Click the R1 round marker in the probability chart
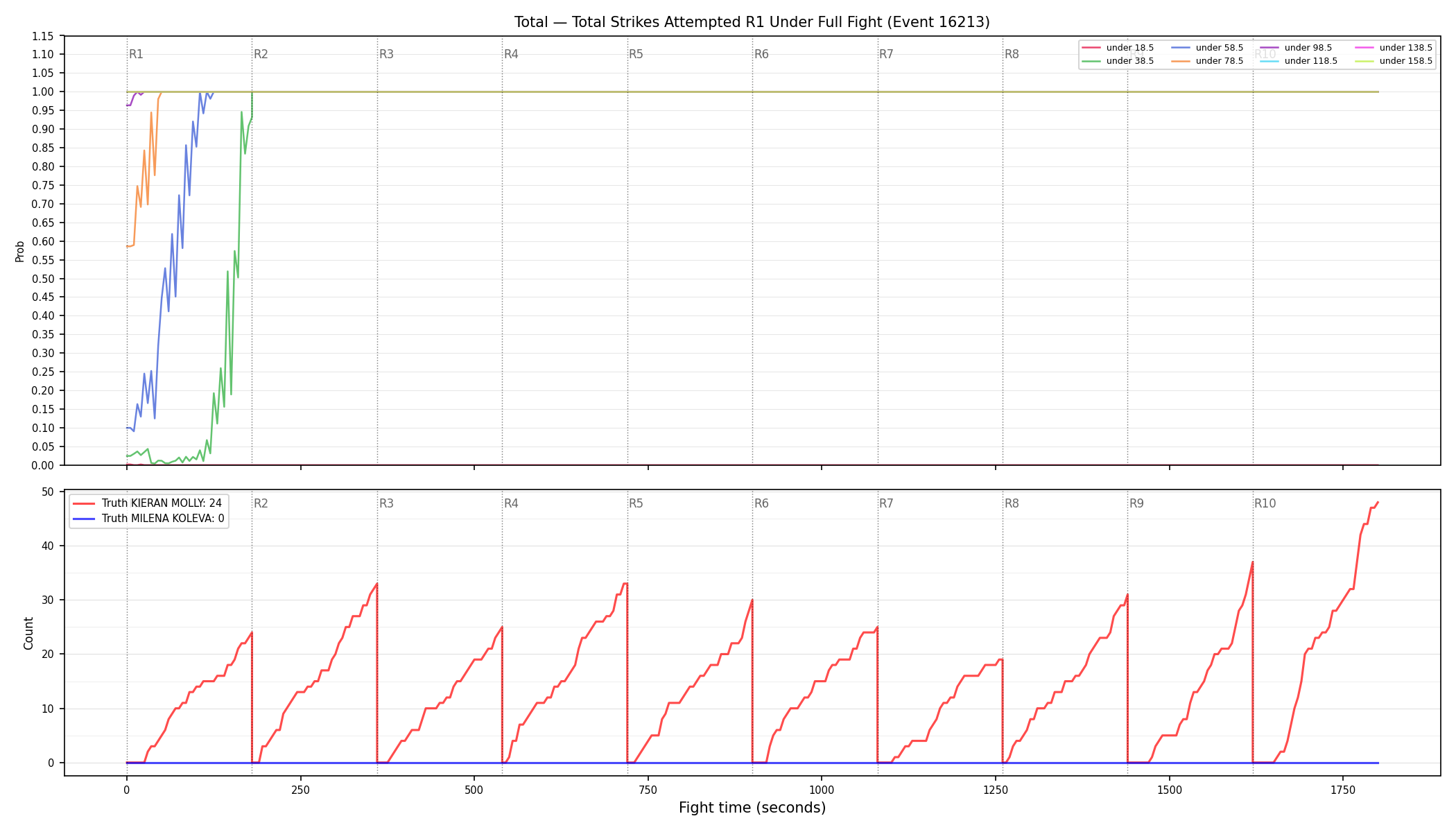 click(136, 54)
